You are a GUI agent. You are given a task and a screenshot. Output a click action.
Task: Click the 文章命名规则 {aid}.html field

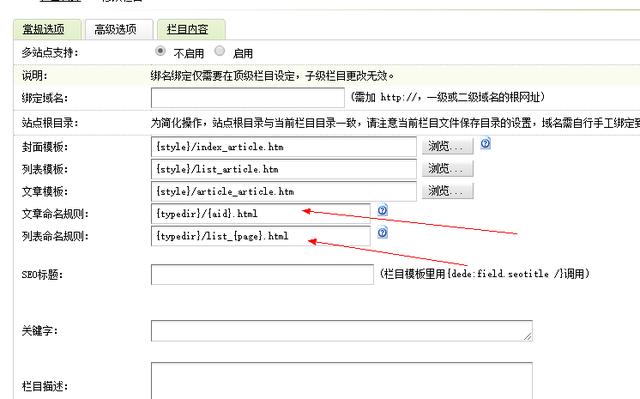[x=260, y=214]
